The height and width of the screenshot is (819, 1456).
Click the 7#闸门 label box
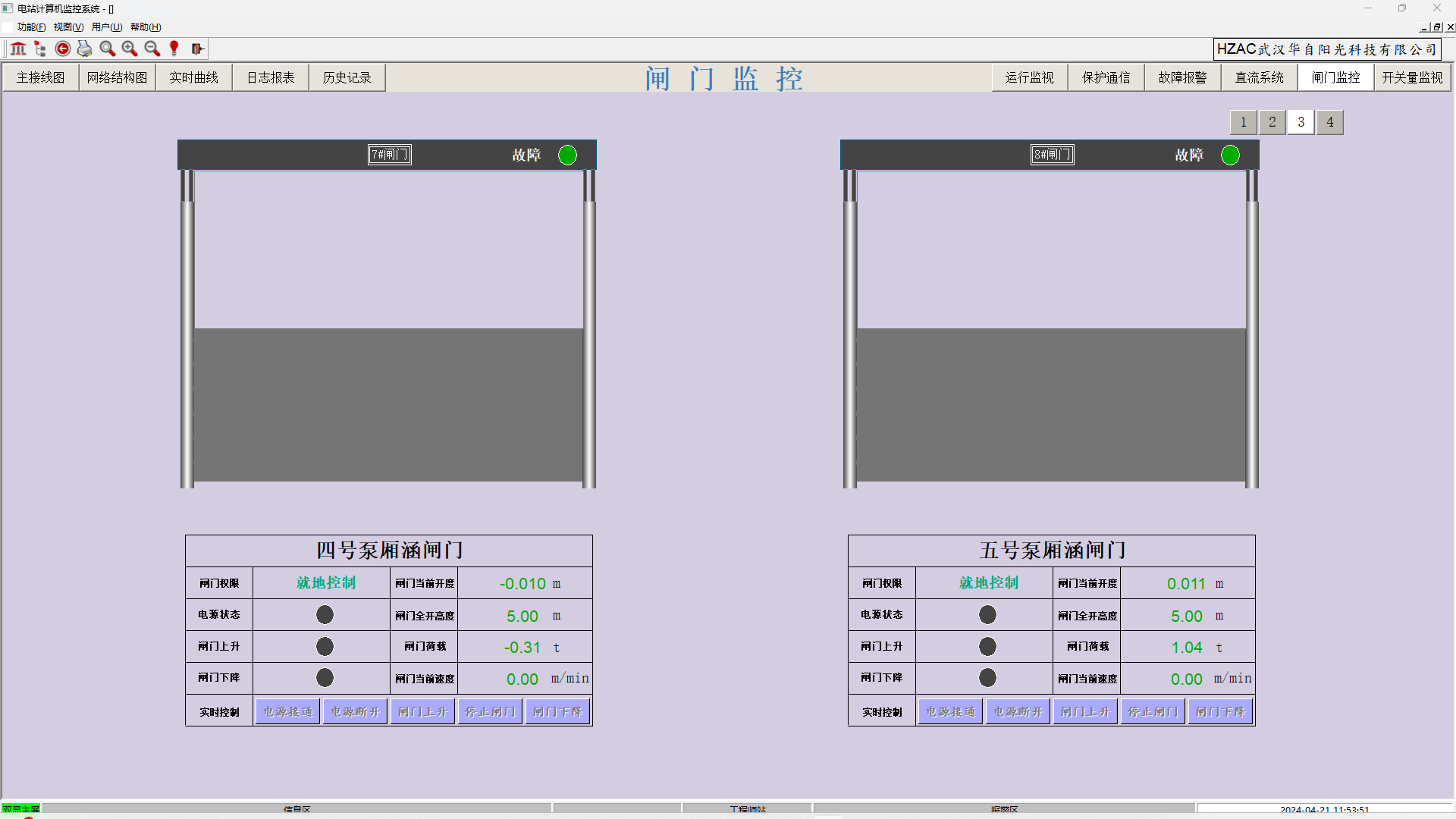[x=390, y=155]
